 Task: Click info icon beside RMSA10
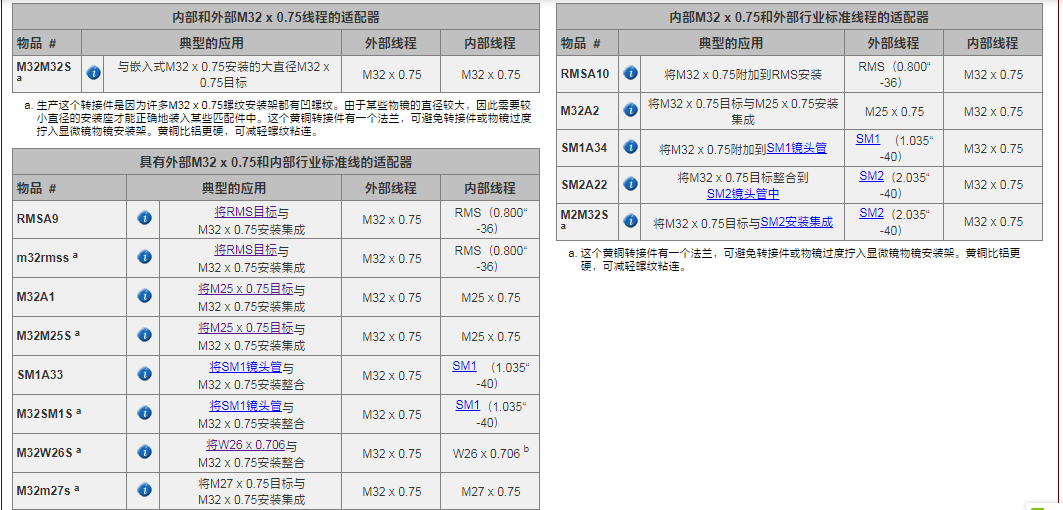click(x=630, y=73)
